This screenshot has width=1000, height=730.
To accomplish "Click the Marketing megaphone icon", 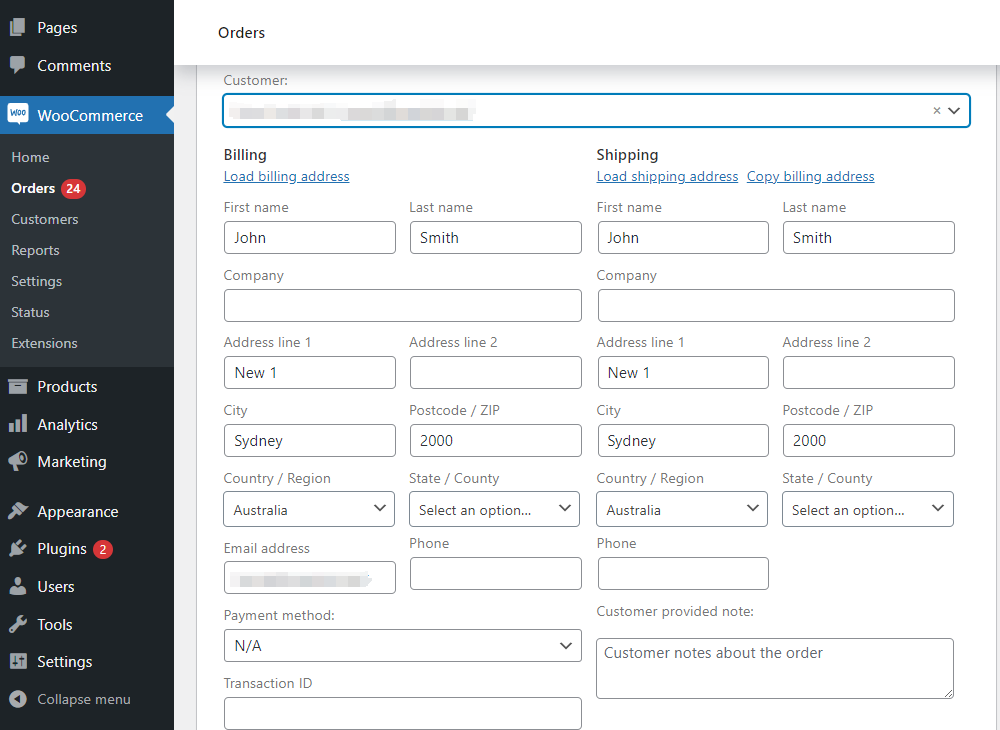I will point(17,461).
